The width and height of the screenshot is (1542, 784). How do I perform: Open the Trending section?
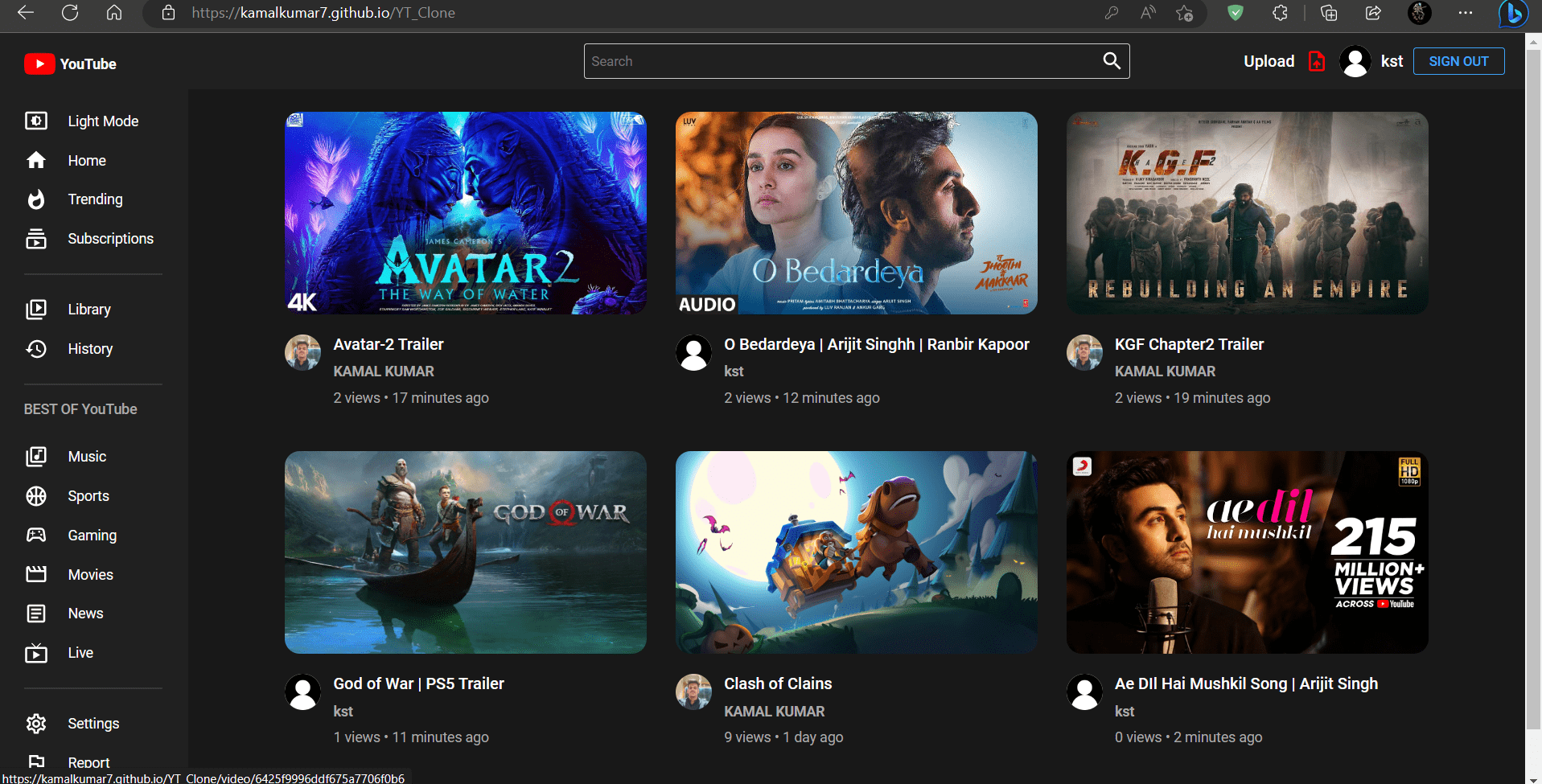click(x=94, y=199)
